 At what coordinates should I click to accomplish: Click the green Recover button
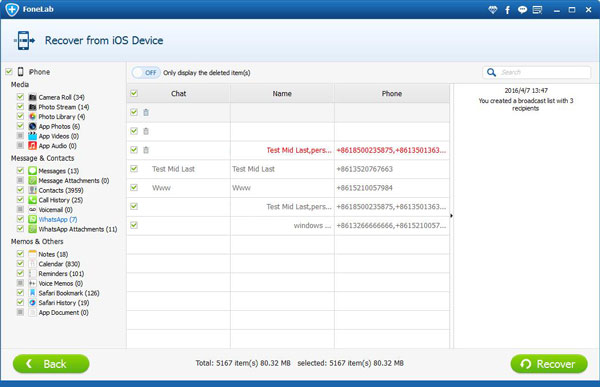point(549,364)
